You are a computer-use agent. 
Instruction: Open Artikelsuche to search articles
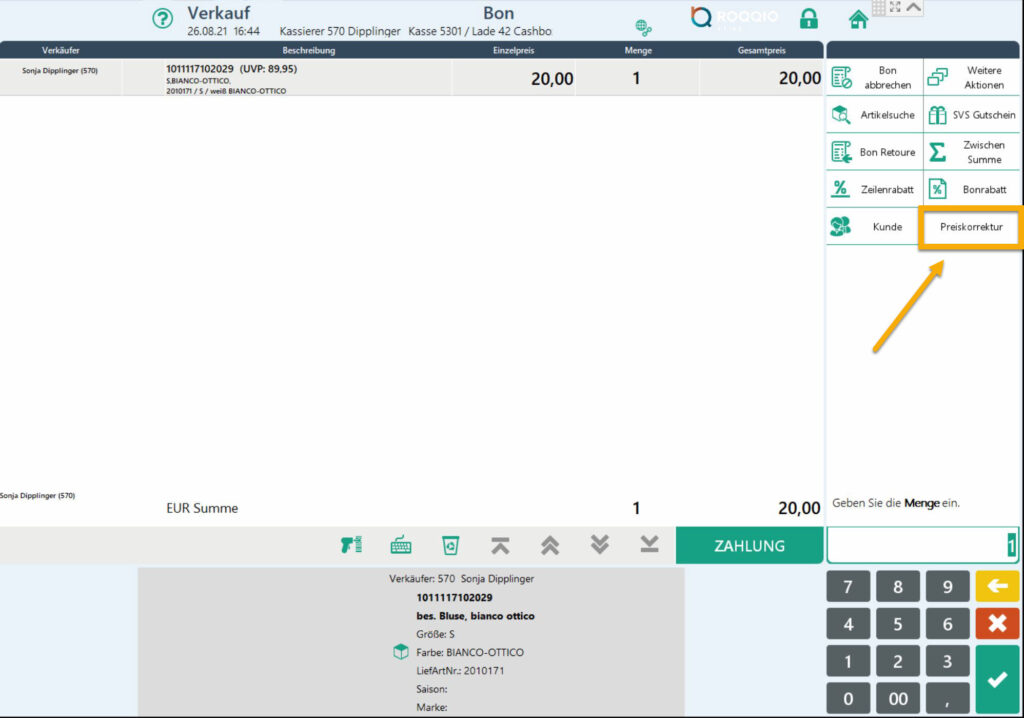(x=874, y=115)
